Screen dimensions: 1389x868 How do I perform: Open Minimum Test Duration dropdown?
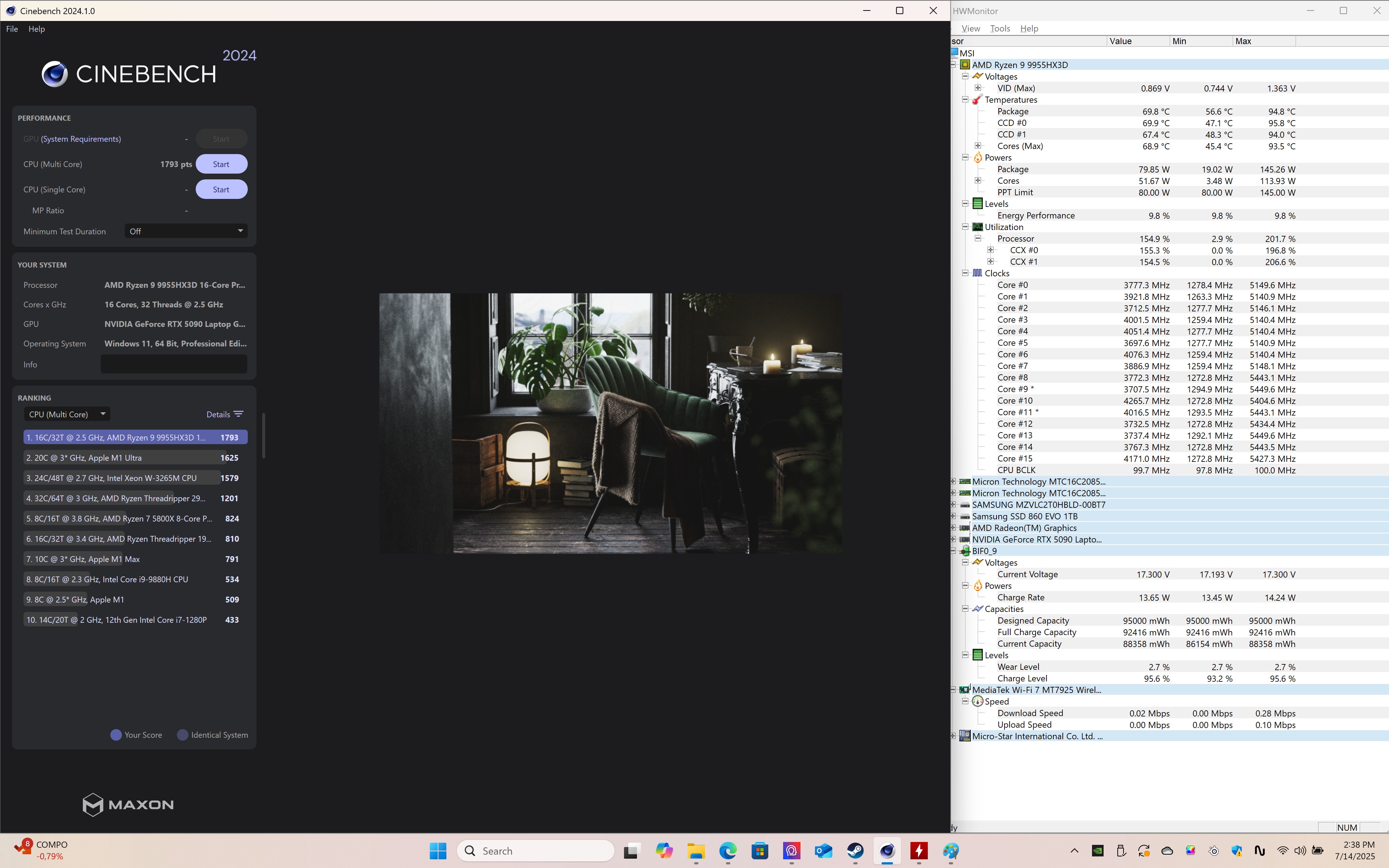[x=186, y=231]
